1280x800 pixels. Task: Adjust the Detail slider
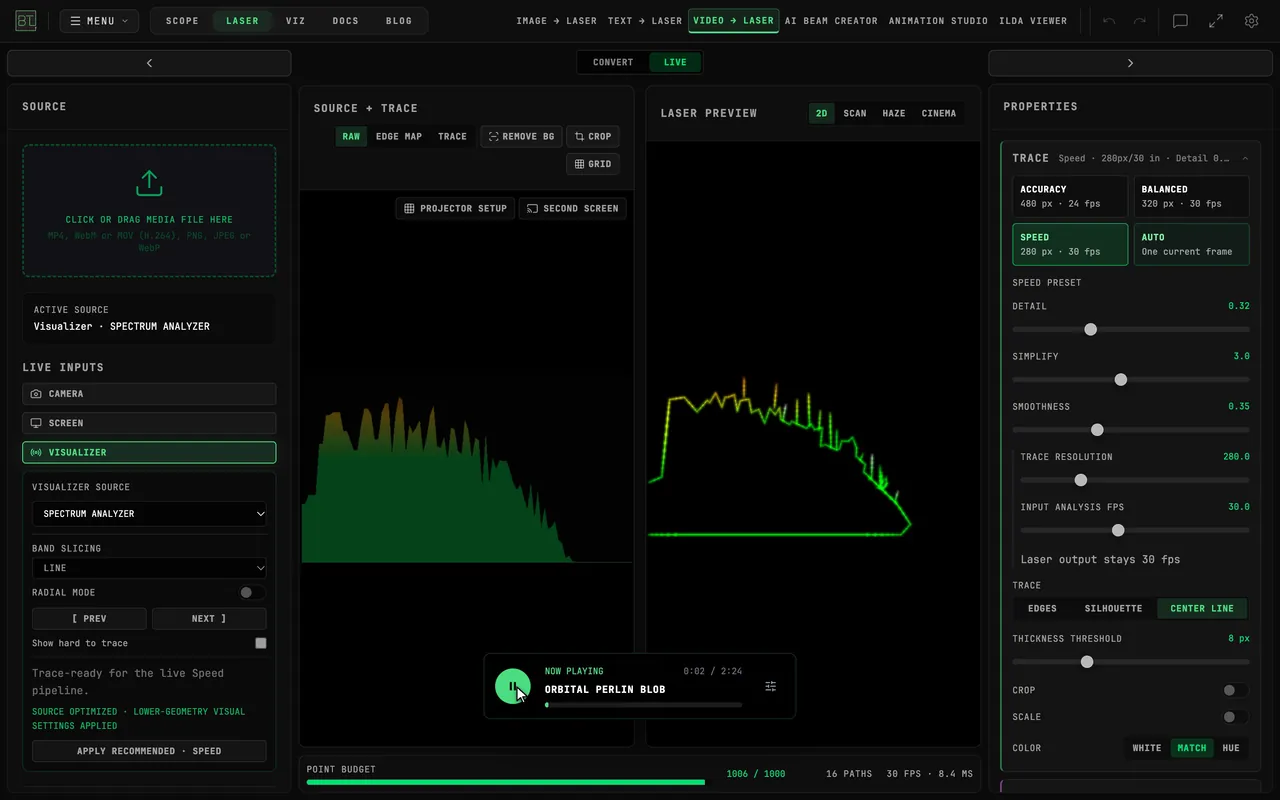point(1131,329)
